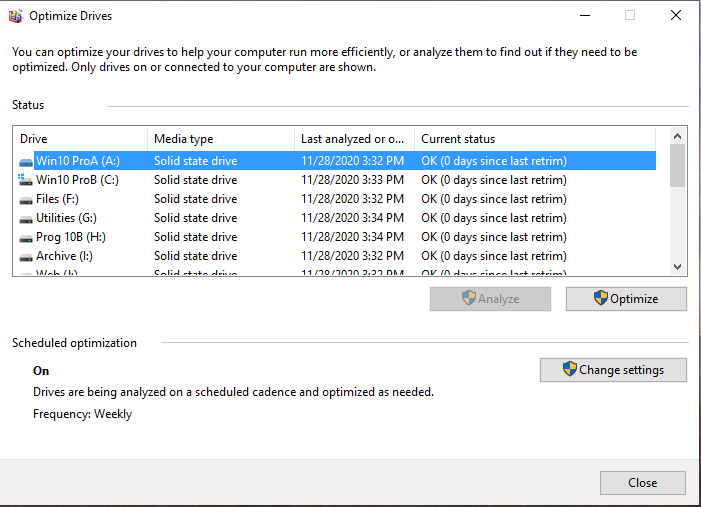Click the Utilities (G:) drive icon
The height and width of the screenshot is (507, 701).
coord(26,218)
